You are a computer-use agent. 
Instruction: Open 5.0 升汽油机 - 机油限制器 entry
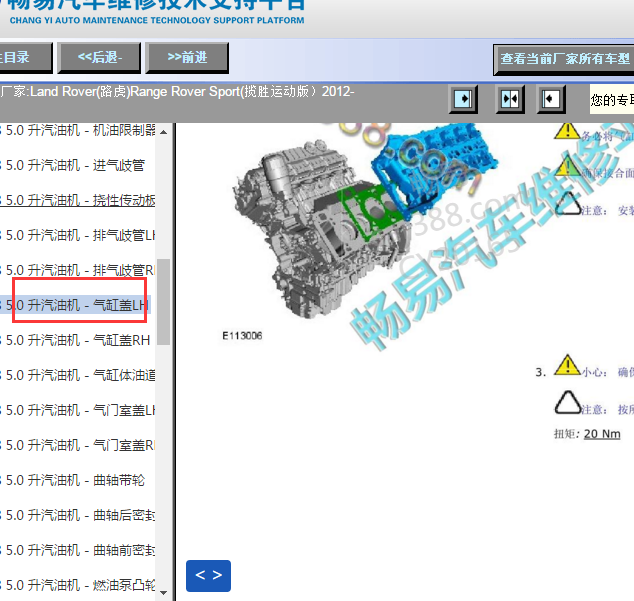(78, 130)
